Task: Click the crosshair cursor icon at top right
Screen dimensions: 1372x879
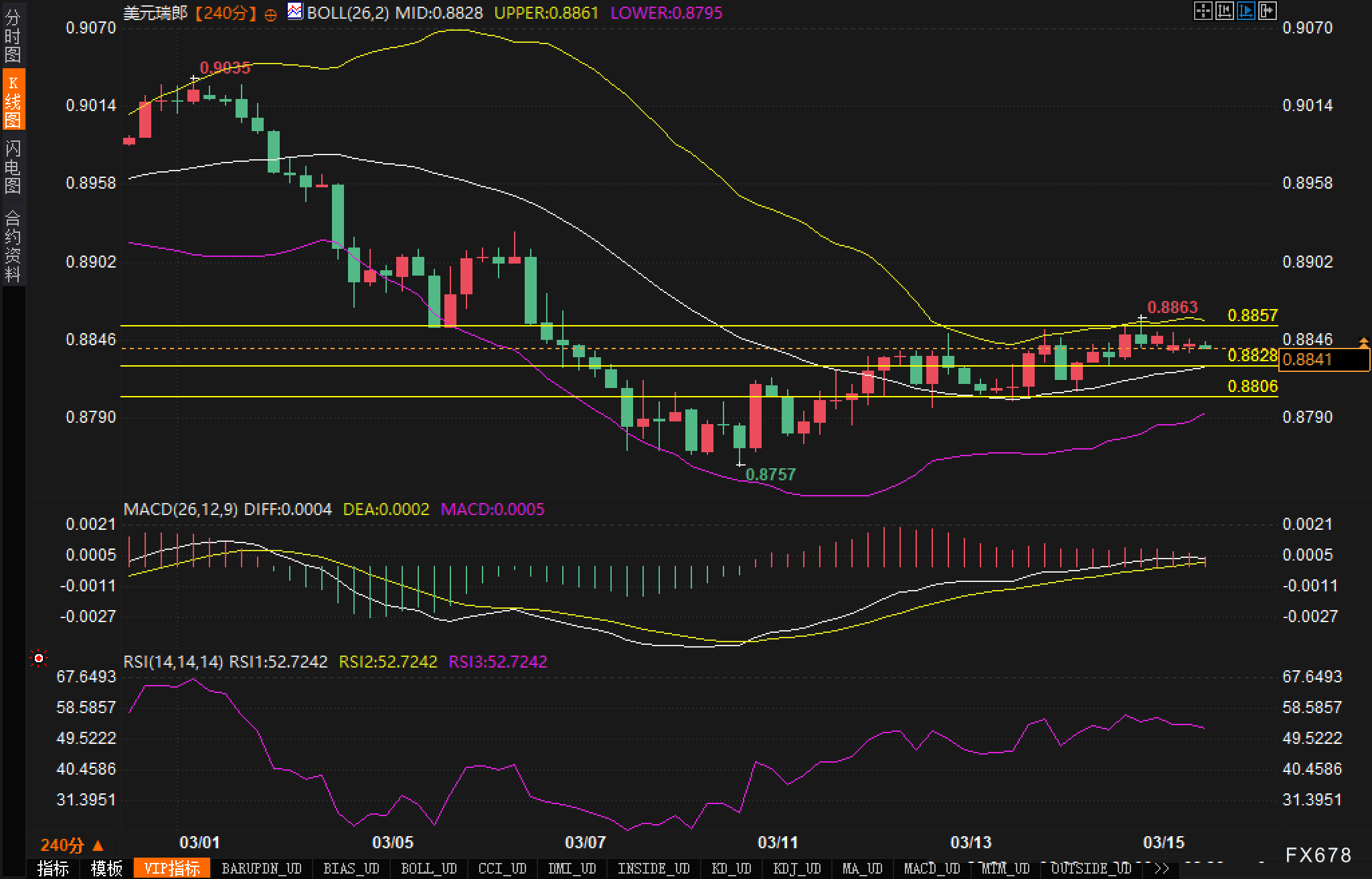Action: click(x=1203, y=11)
